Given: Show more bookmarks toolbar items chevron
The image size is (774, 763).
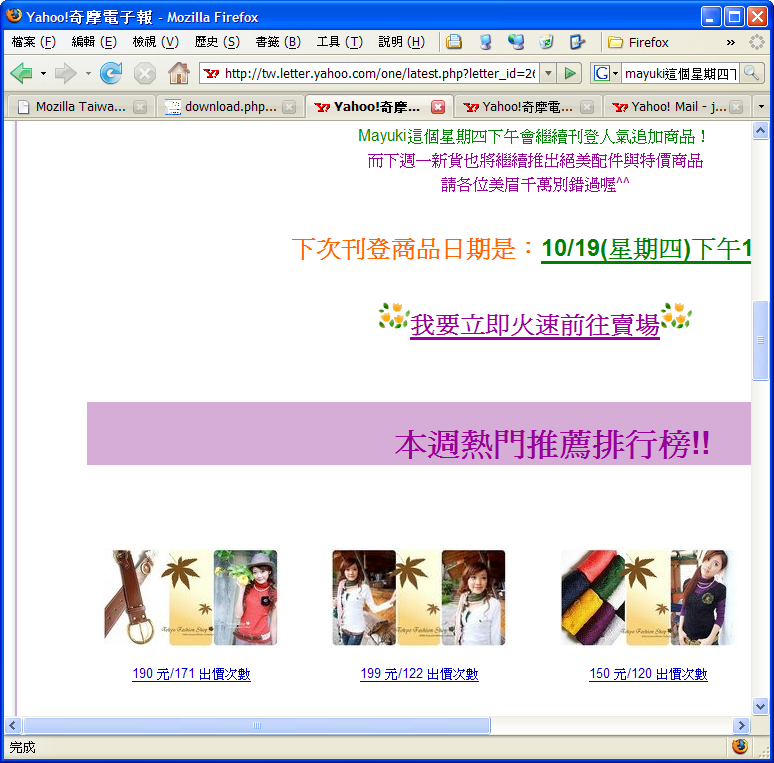Looking at the screenshot, I should 731,42.
